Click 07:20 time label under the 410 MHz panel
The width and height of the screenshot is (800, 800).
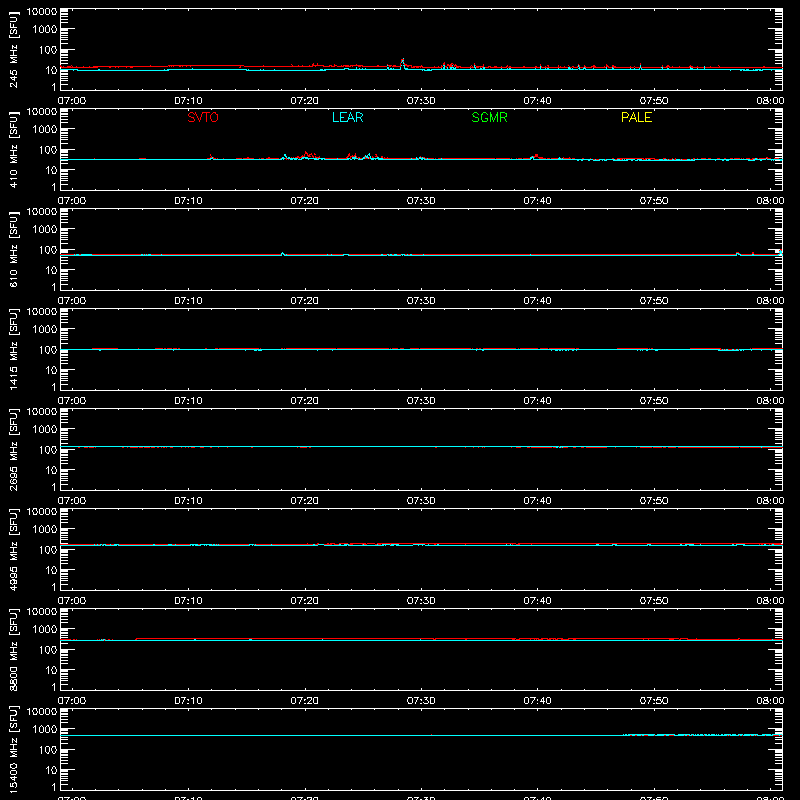click(x=305, y=201)
